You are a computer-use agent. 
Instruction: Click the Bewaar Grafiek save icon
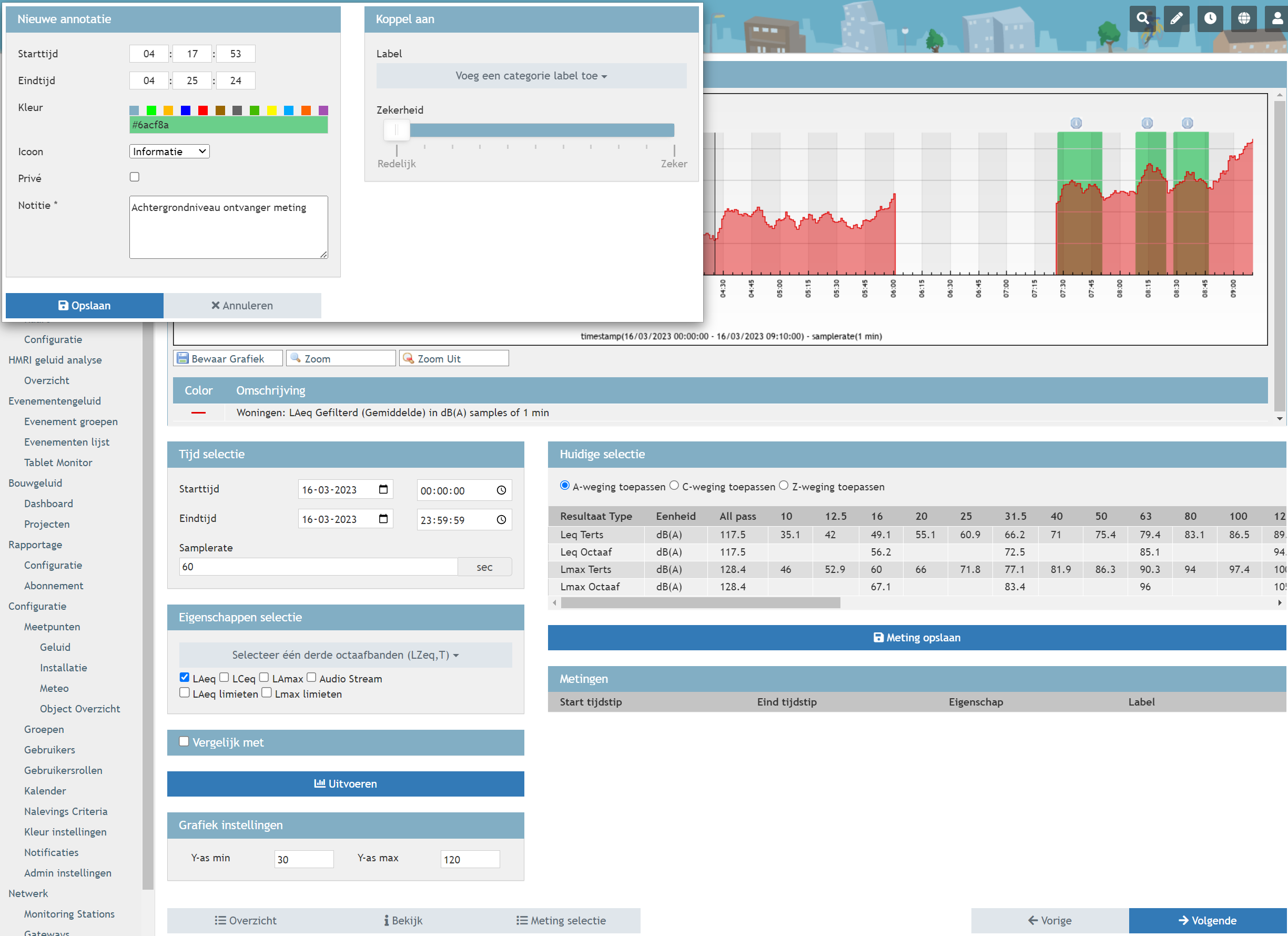click(x=183, y=358)
